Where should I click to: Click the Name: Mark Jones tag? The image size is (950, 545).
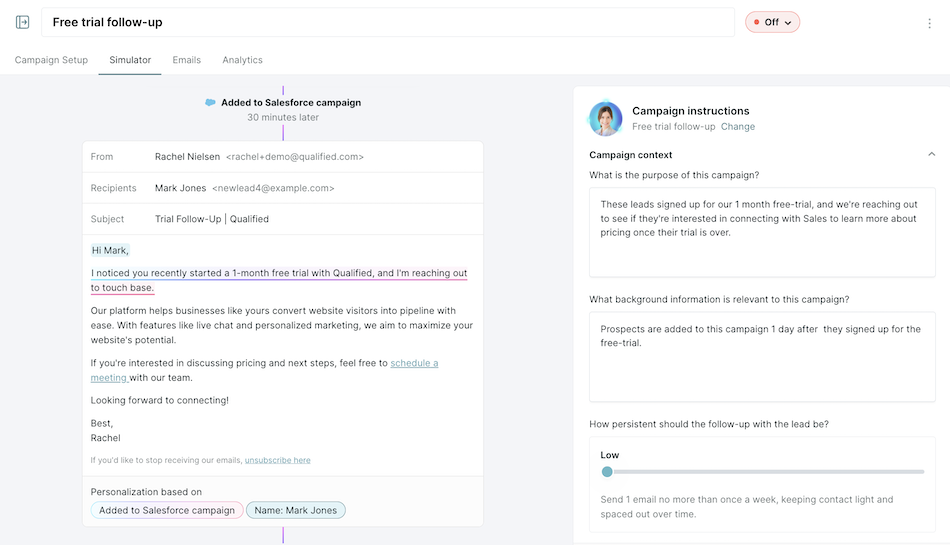click(296, 510)
